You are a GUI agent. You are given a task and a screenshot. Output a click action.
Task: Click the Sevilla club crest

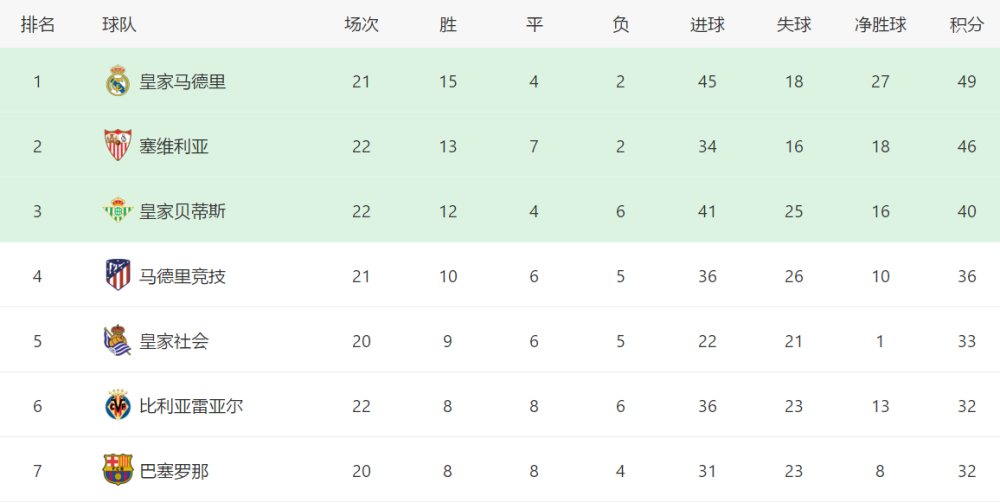pos(118,145)
